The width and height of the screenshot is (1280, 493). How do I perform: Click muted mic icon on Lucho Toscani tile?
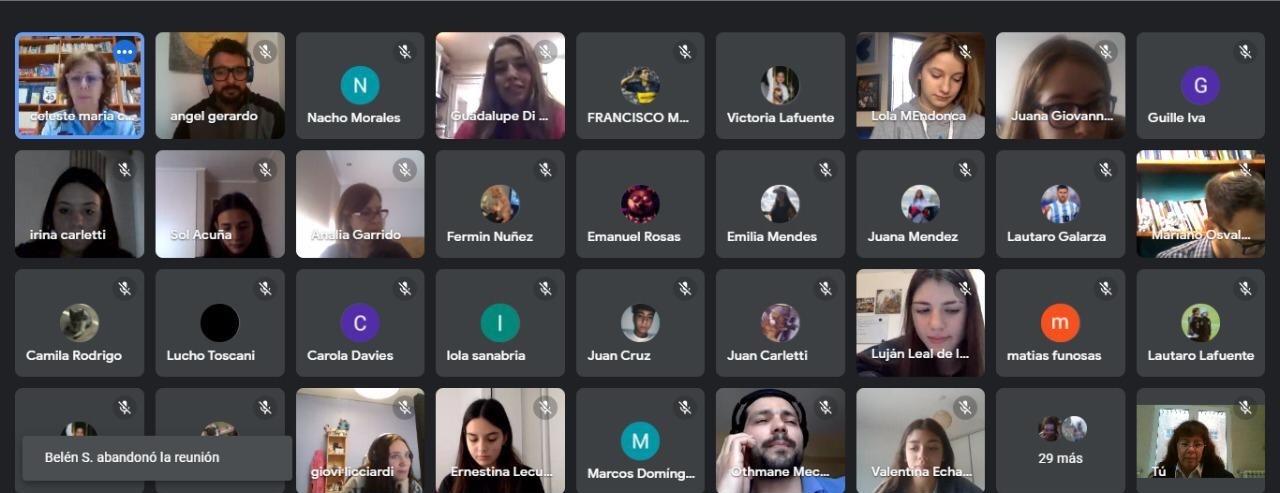point(264,289)
